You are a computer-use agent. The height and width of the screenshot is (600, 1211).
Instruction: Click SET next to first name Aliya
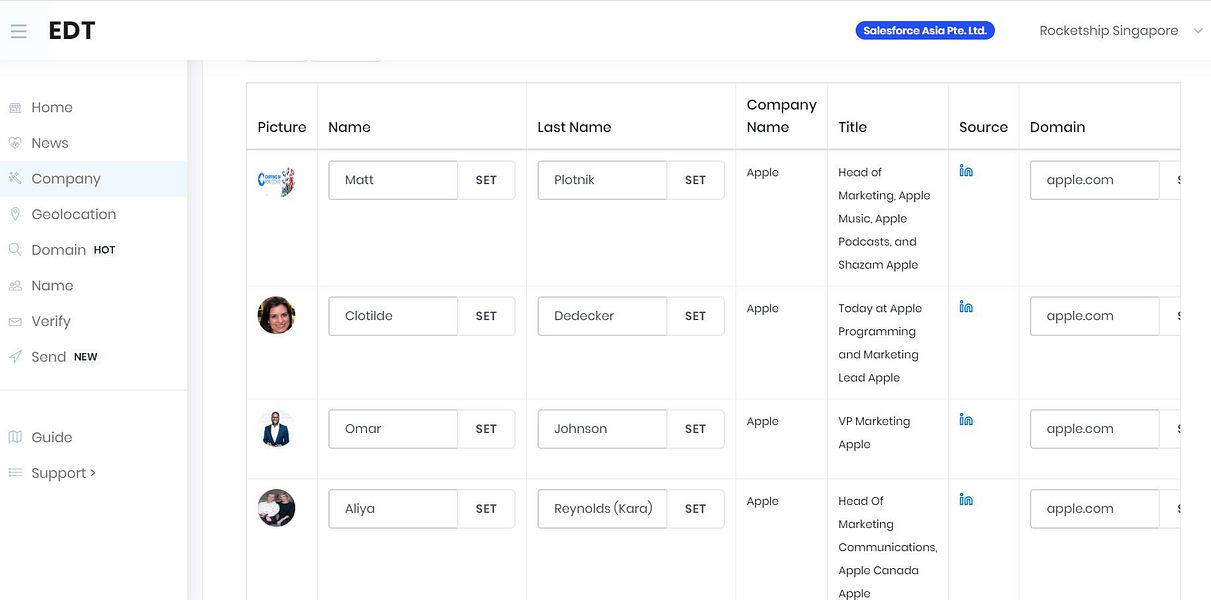[x=486, y=509]
